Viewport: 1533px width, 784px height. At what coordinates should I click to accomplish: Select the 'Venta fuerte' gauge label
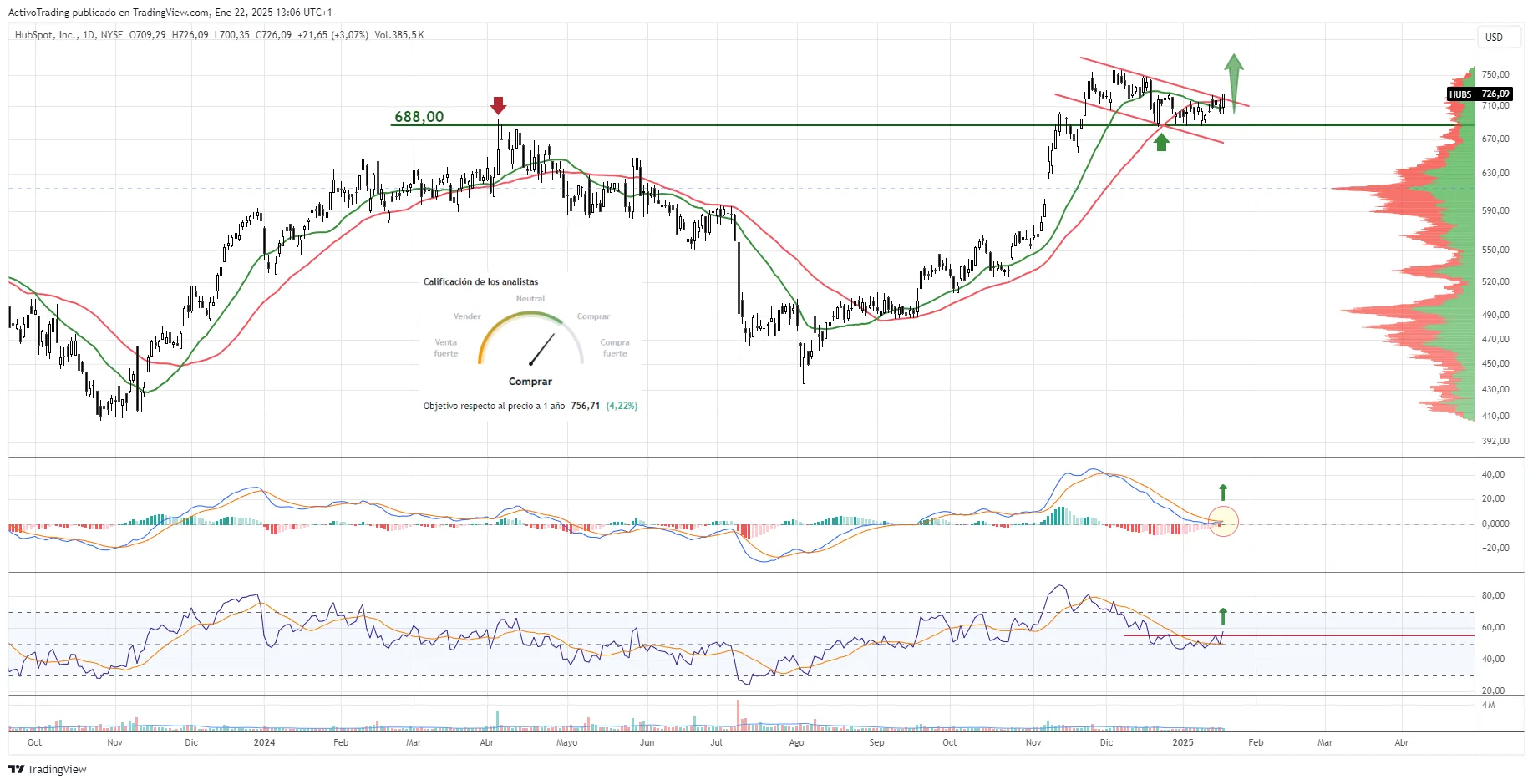click(446, 348)
